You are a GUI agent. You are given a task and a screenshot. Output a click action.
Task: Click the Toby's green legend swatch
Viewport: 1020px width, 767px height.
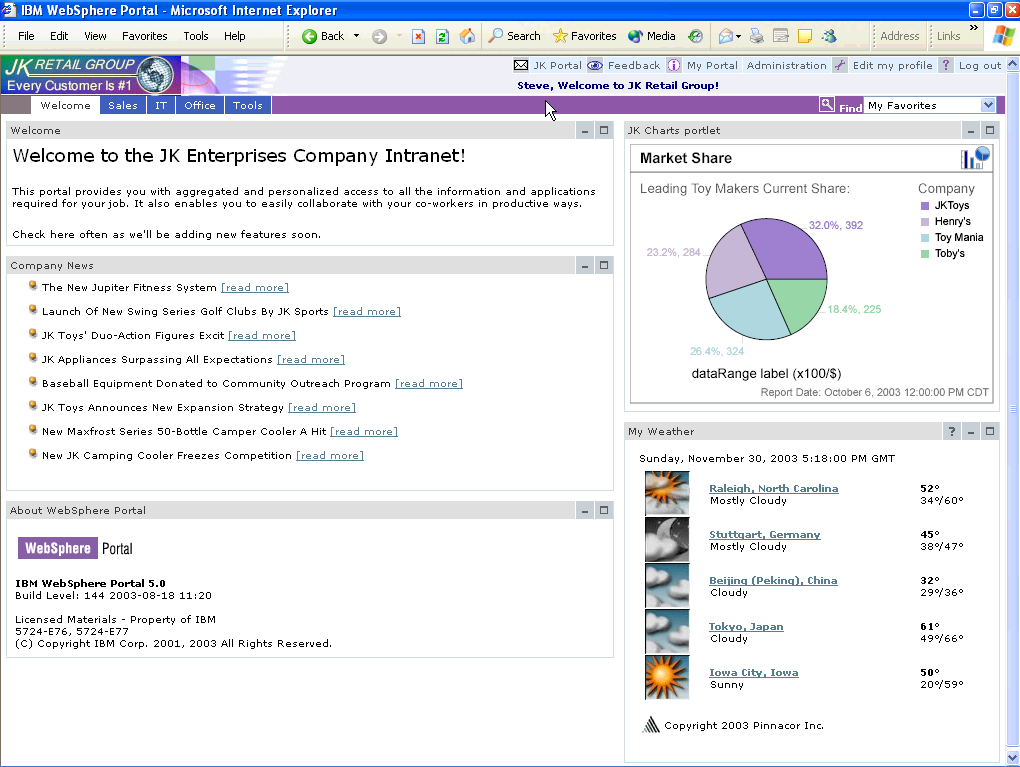coord(925,254)
